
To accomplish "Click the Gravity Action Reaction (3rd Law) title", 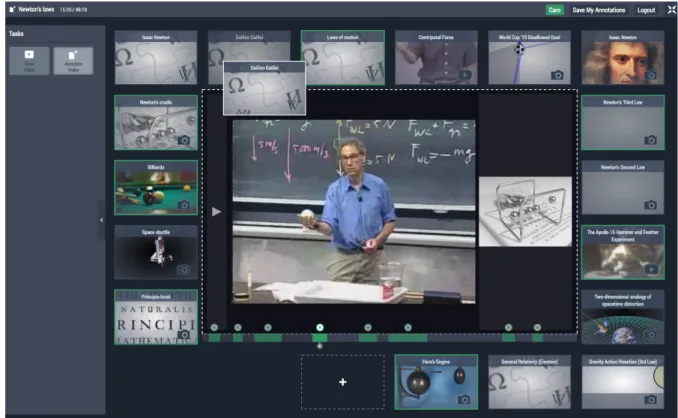I will pyautogui.click(x=623, y=361).
